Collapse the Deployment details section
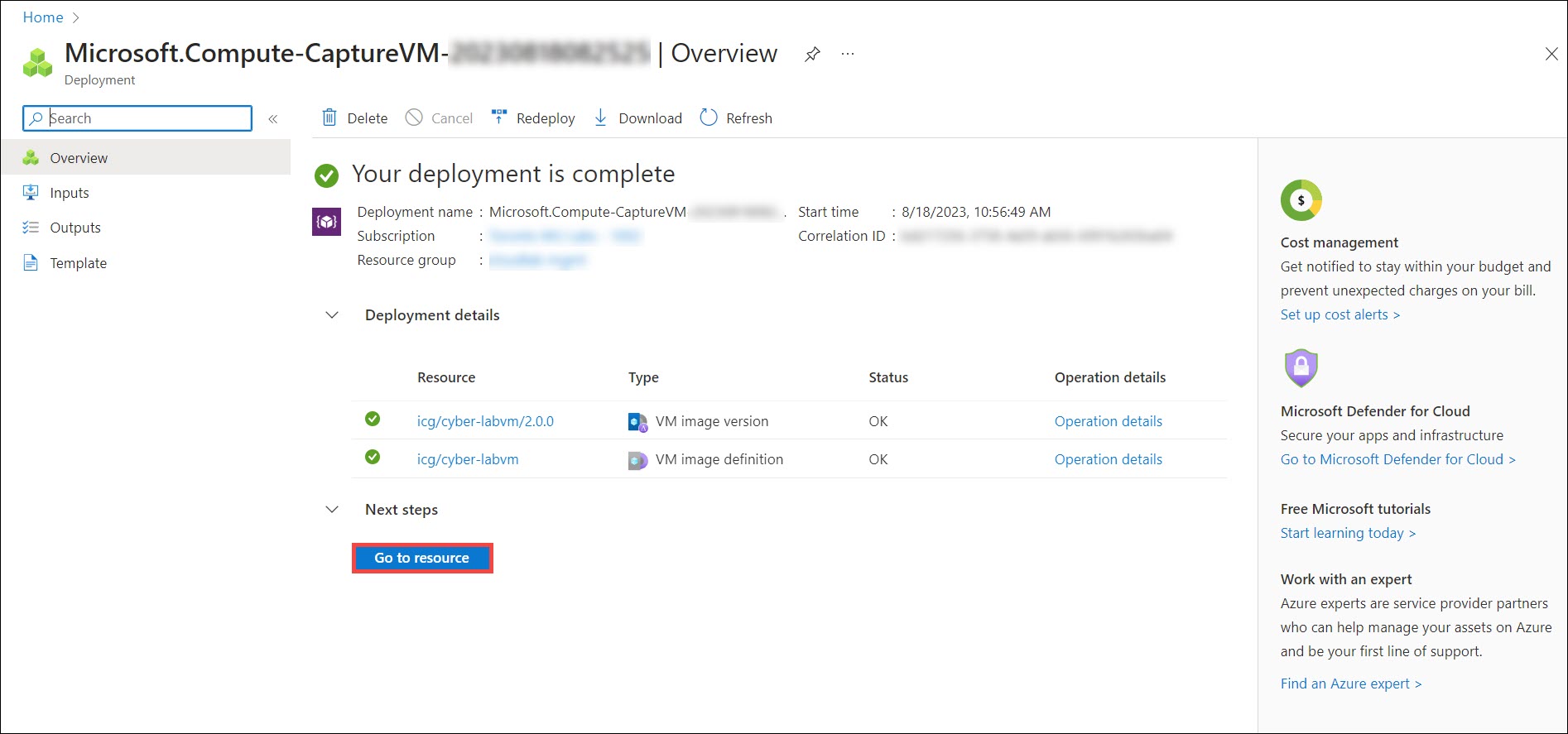Screen dimensions: 1568x734 pyautogui.click(x=332, y=315)
